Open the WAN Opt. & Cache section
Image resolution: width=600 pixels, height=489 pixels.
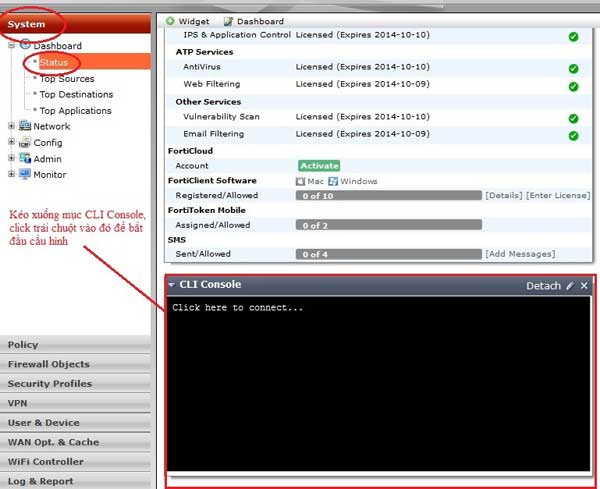[75, 442]
